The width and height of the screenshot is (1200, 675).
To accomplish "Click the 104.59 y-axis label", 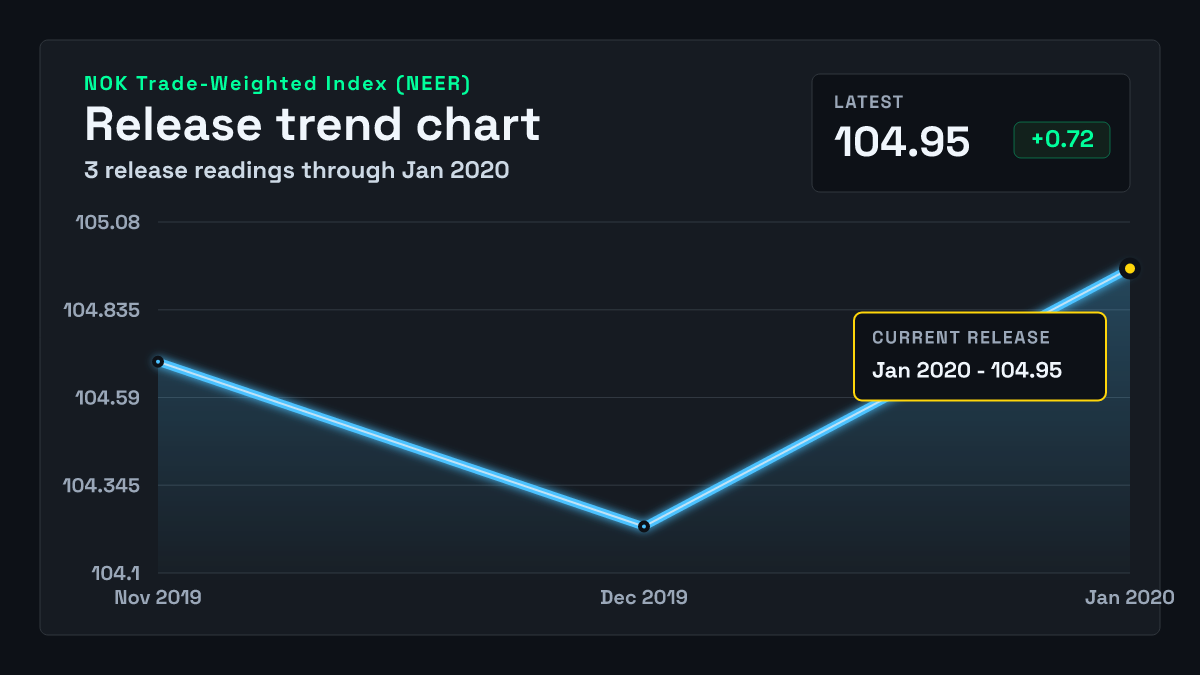I will point(108,398).
